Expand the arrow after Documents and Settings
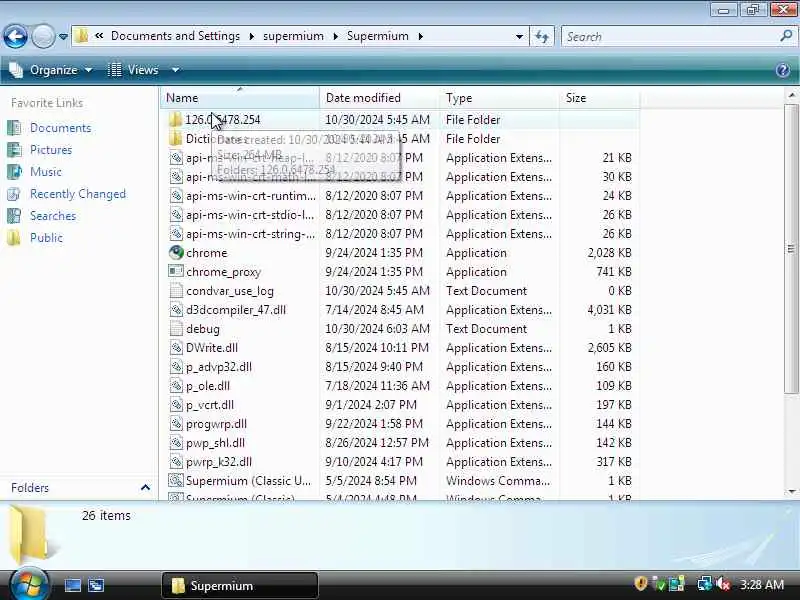Screen dimensions: 800x600 (x=252, y=36)
